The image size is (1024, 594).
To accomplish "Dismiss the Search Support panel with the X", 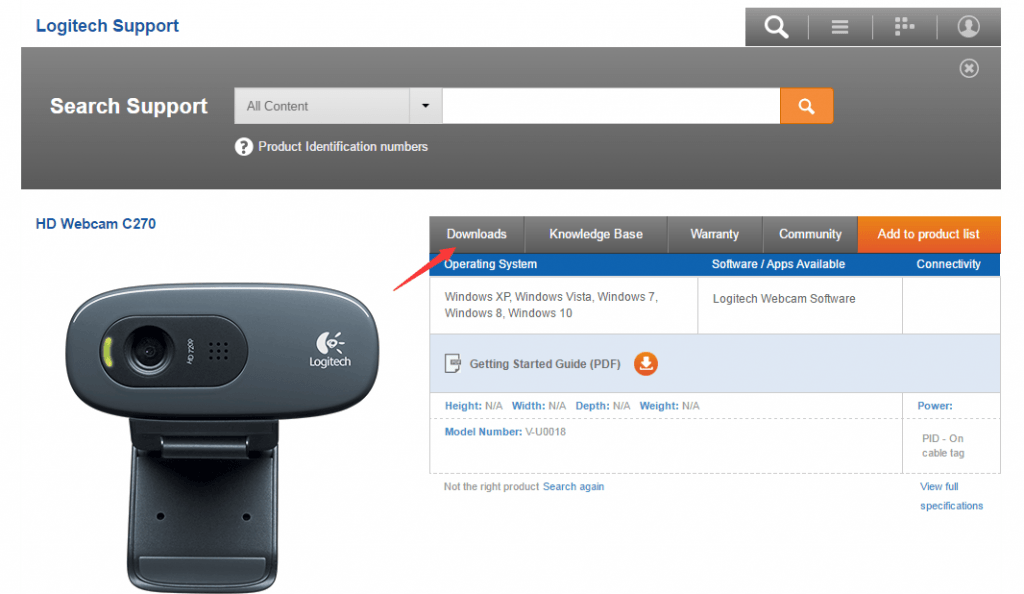I will click(968, 68).
